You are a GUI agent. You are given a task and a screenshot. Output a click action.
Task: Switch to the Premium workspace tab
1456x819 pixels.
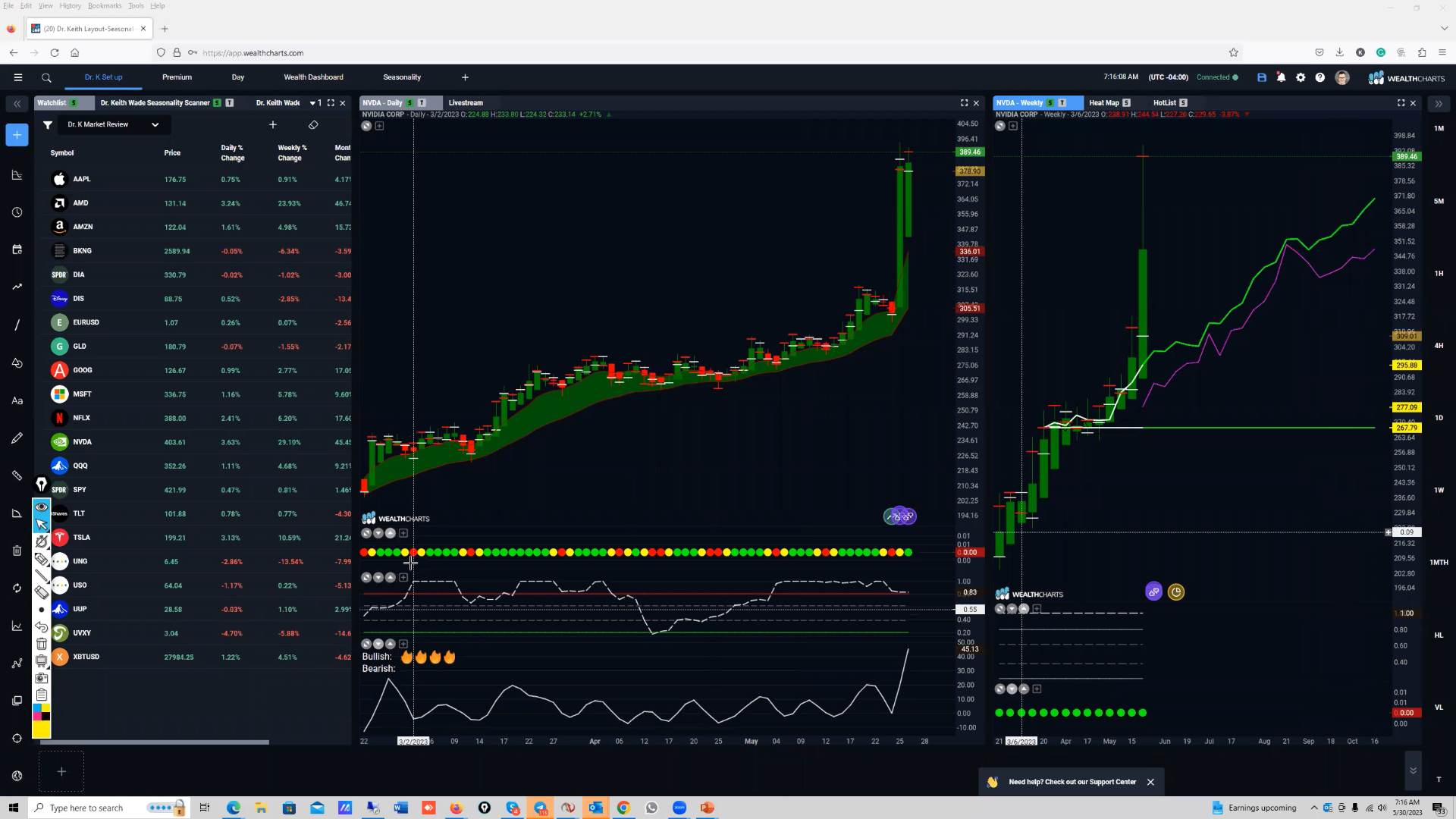coord(177,77)
